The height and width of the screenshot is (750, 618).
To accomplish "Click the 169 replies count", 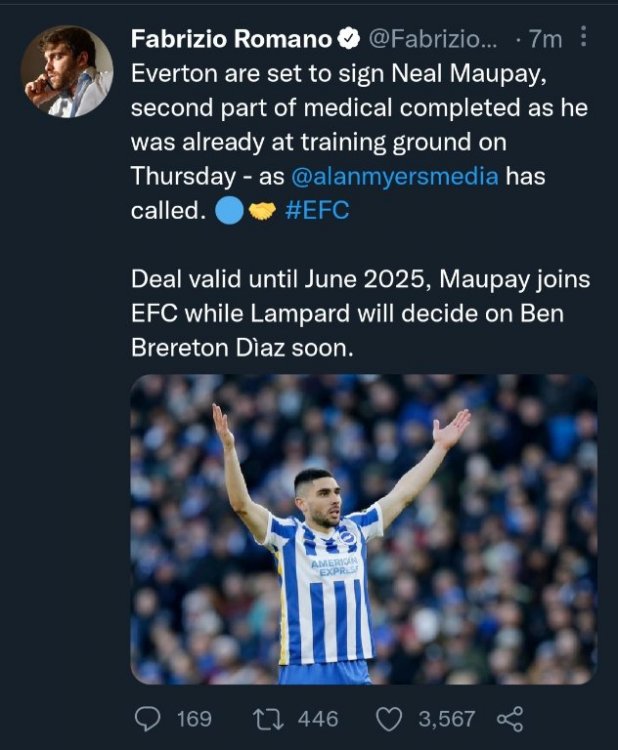I will 194,718.
